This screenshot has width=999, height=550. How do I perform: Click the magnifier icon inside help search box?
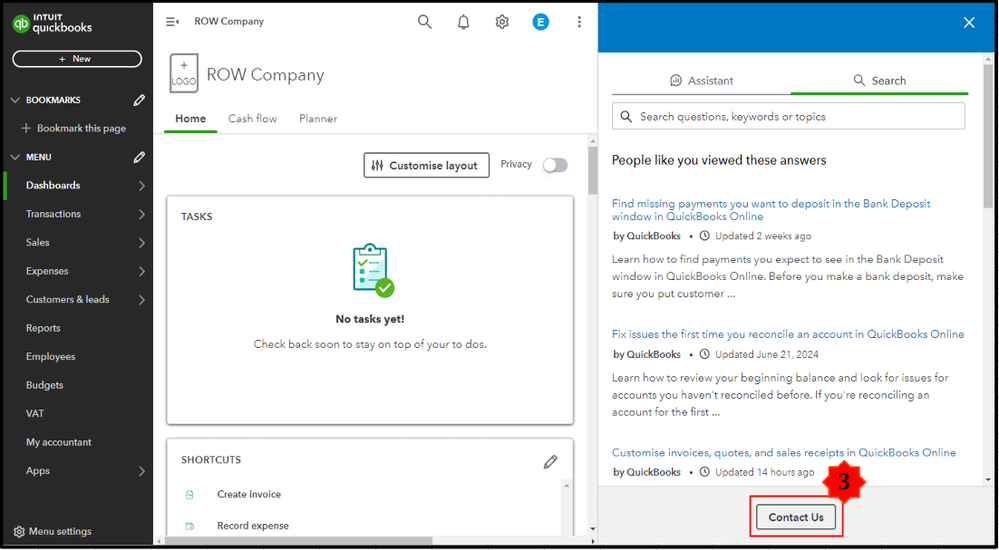click(x=626, y=117)
